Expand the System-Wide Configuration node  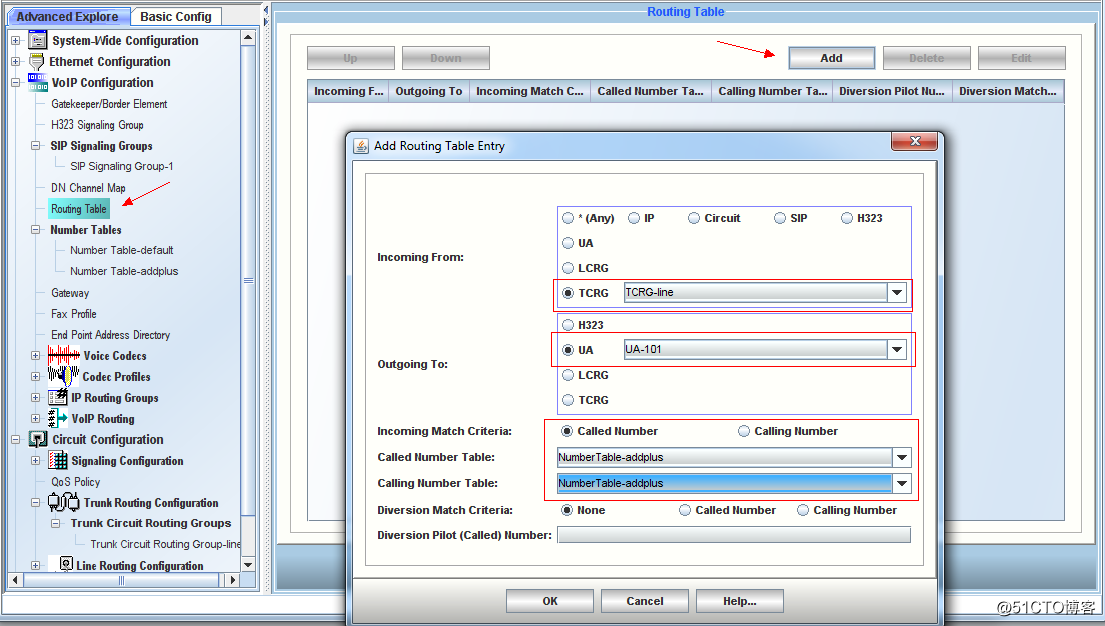pos(16,41)
